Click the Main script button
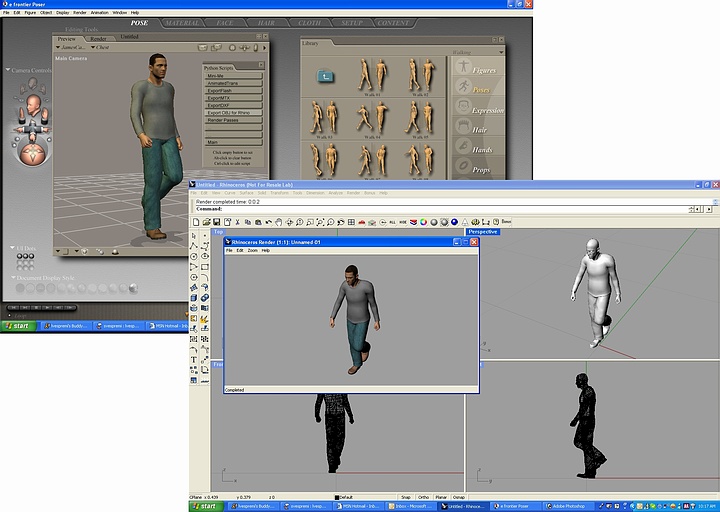The width and height of the screenshot is (720, 512). [x=233, y=142]
